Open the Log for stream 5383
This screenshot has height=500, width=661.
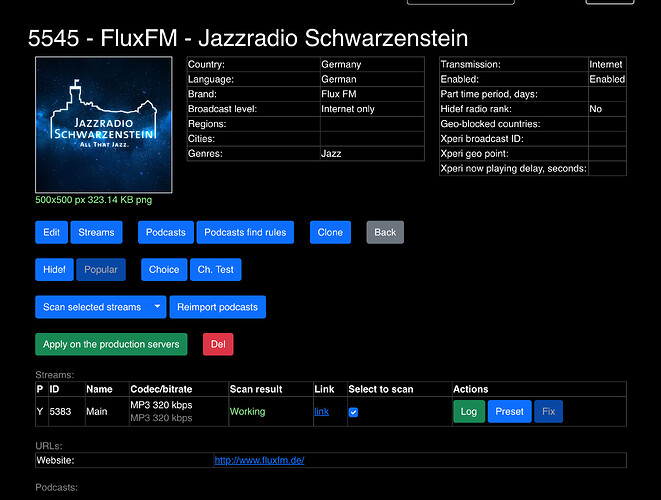pyautogui.click(x=469, y=411)
